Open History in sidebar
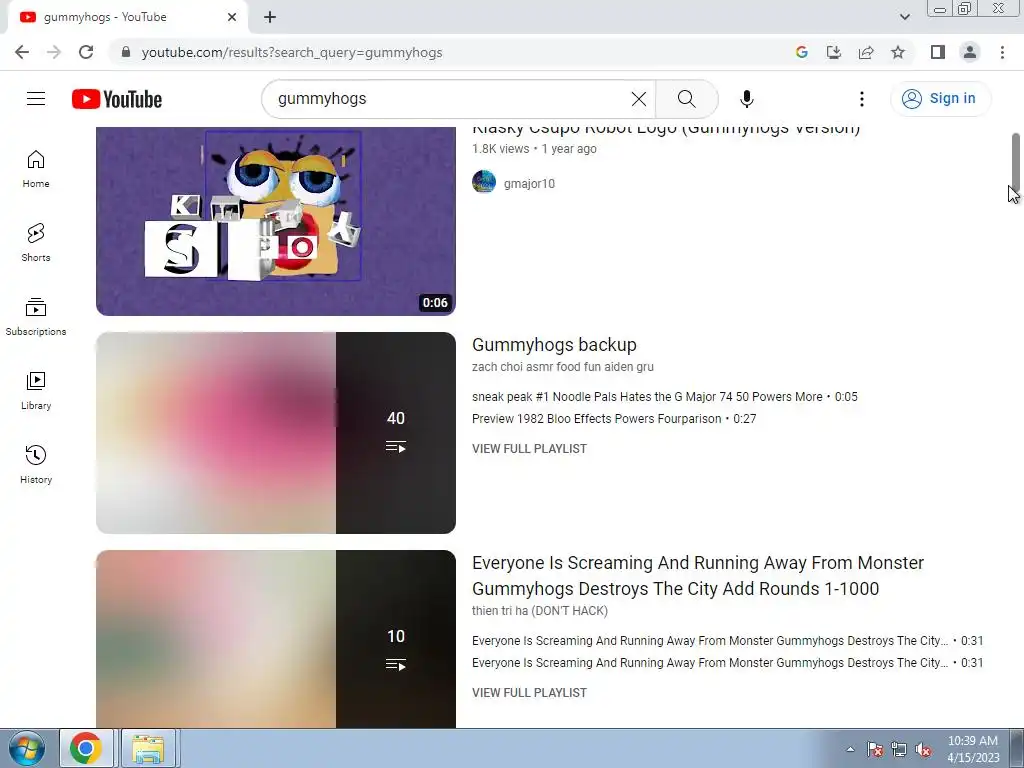Viewport: 1024px width, 768px height. point(36,464)
